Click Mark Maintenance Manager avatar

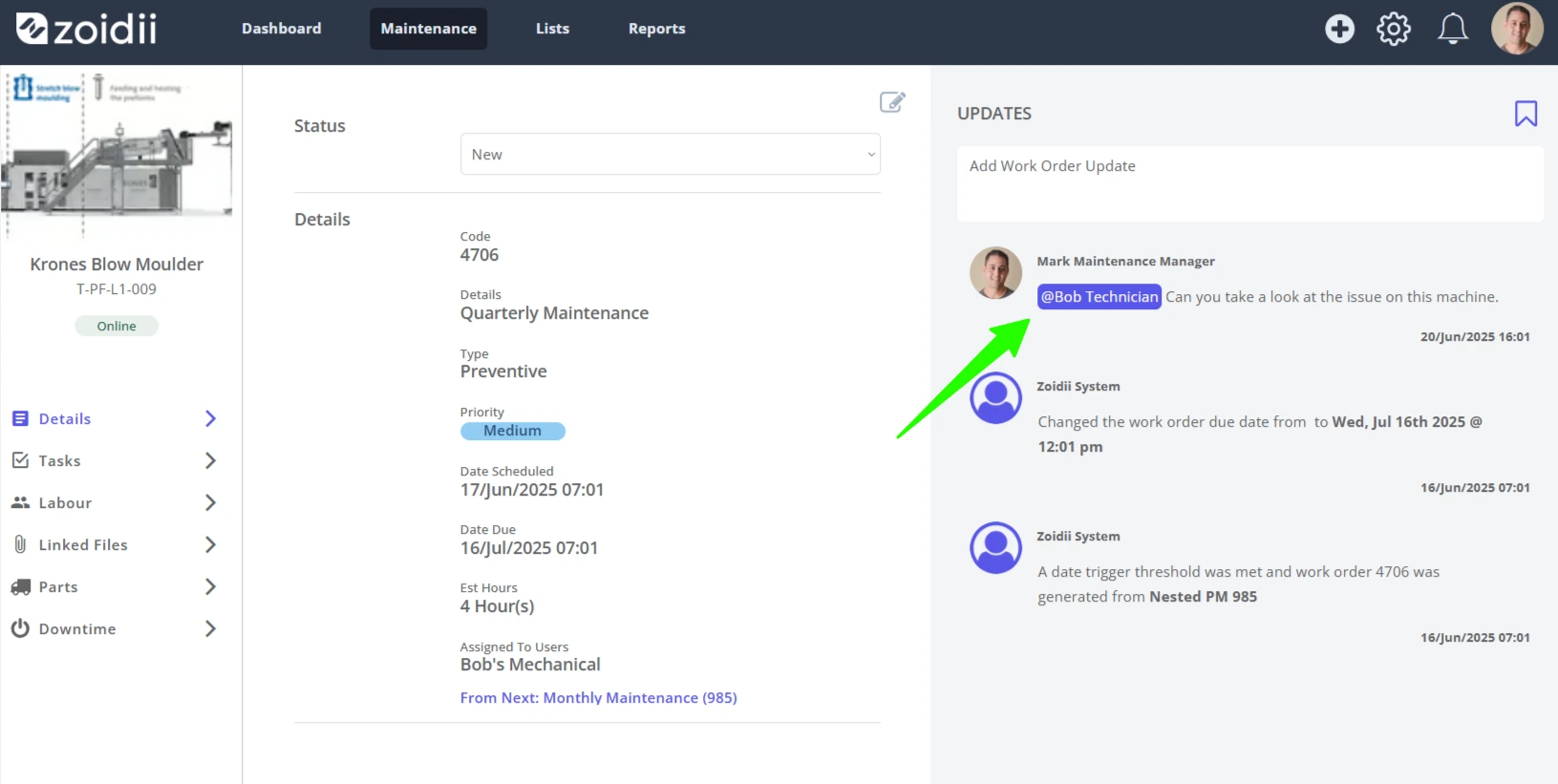pyautogui.click(x=995, y=273)
